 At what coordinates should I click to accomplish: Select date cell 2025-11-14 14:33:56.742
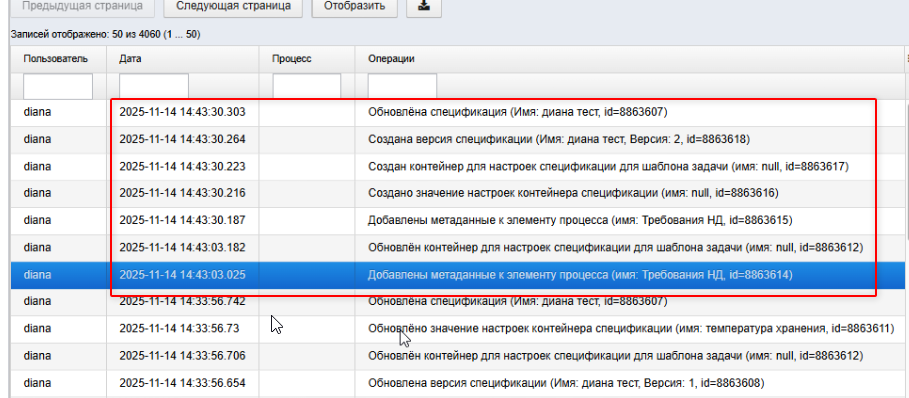pos(182,301)
